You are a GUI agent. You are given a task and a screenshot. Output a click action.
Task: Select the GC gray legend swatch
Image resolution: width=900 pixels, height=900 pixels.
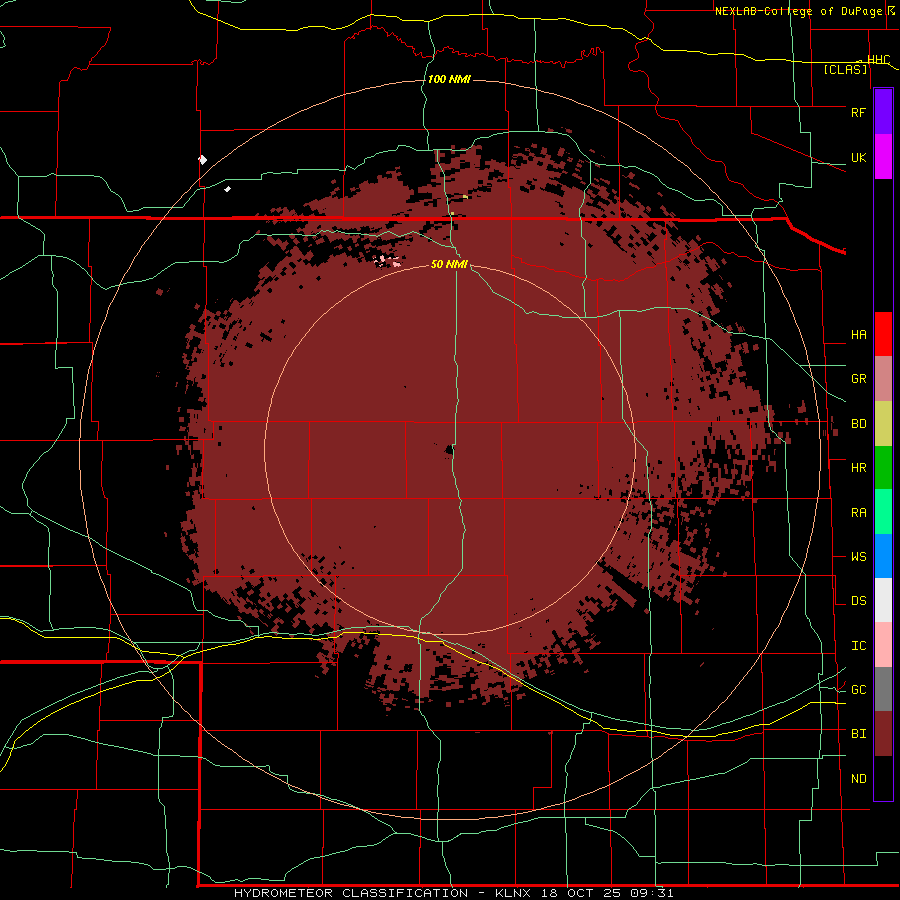[x=883, y=689]
